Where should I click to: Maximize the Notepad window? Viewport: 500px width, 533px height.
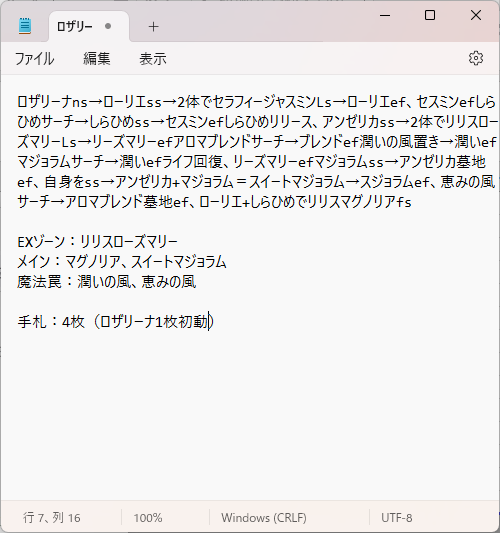(430, 15)
